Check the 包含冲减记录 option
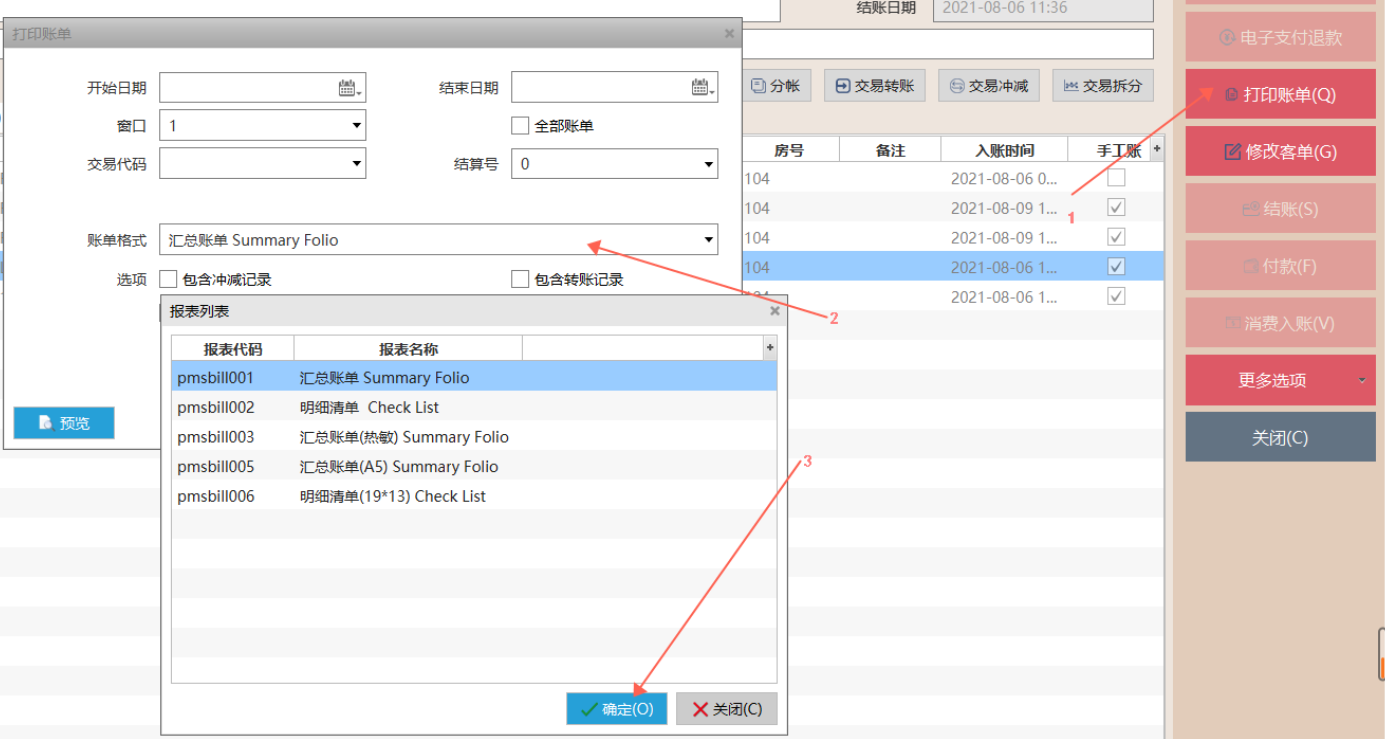Screen dimensions: 1385x739 168,279
